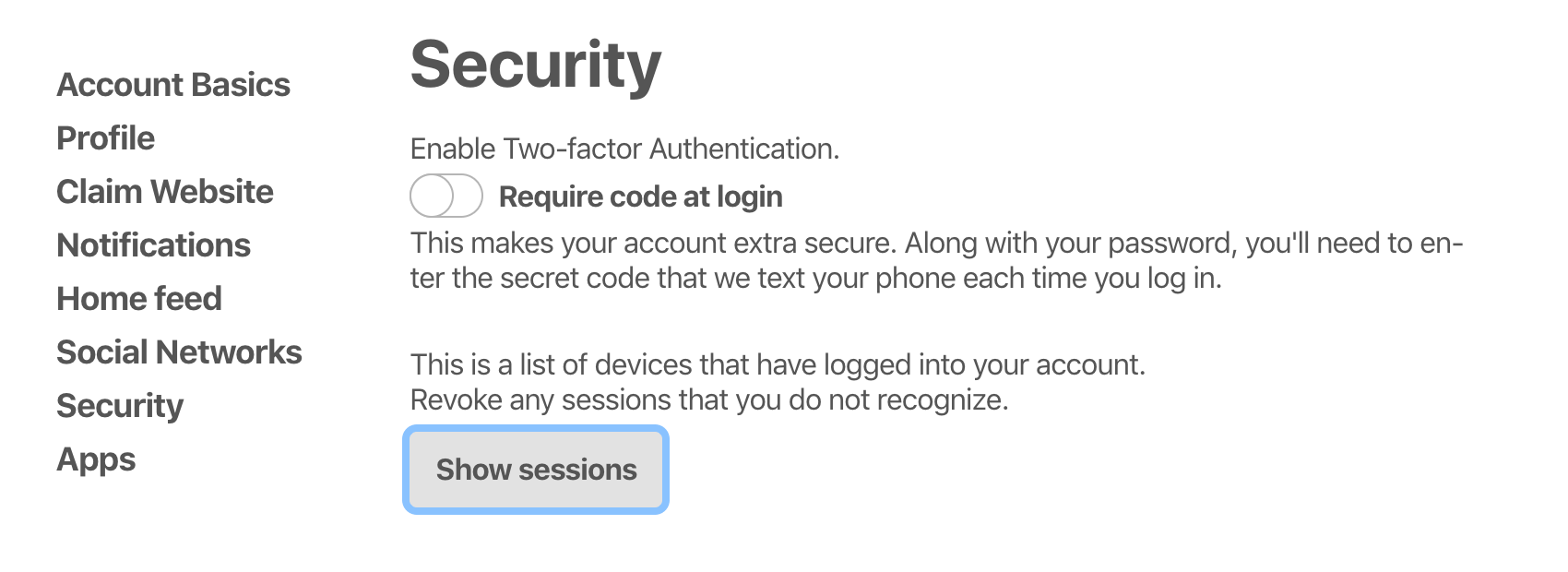
Task: Open the Apps settings section
Action: (x=96, y=459)
